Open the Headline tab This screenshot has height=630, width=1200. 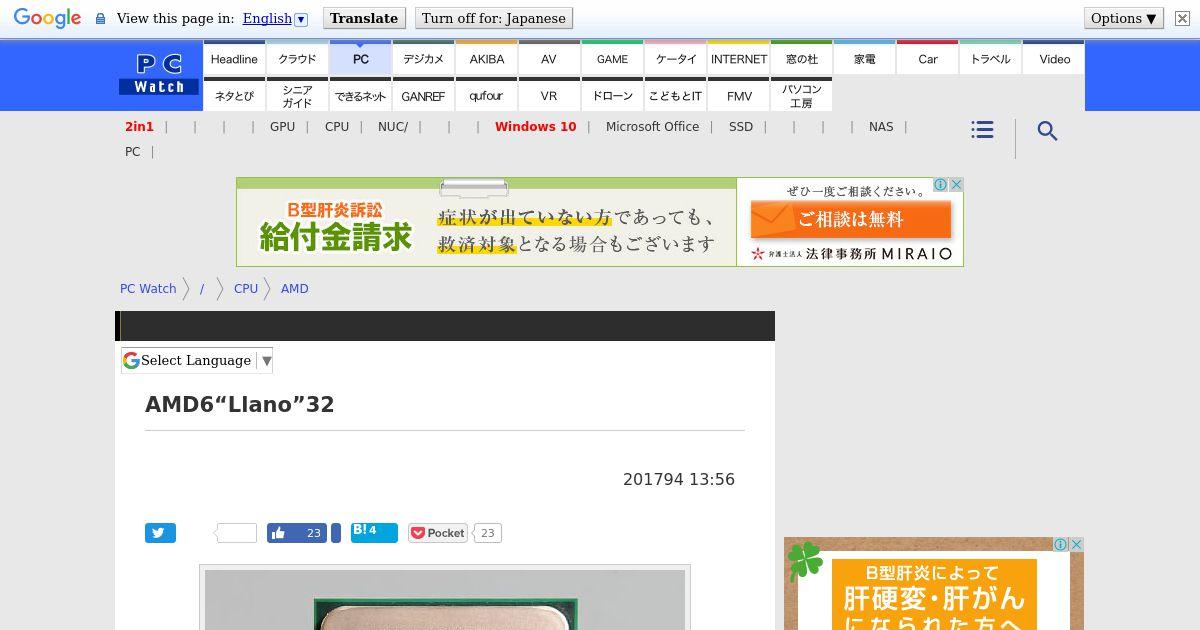(x=234, y=59)
